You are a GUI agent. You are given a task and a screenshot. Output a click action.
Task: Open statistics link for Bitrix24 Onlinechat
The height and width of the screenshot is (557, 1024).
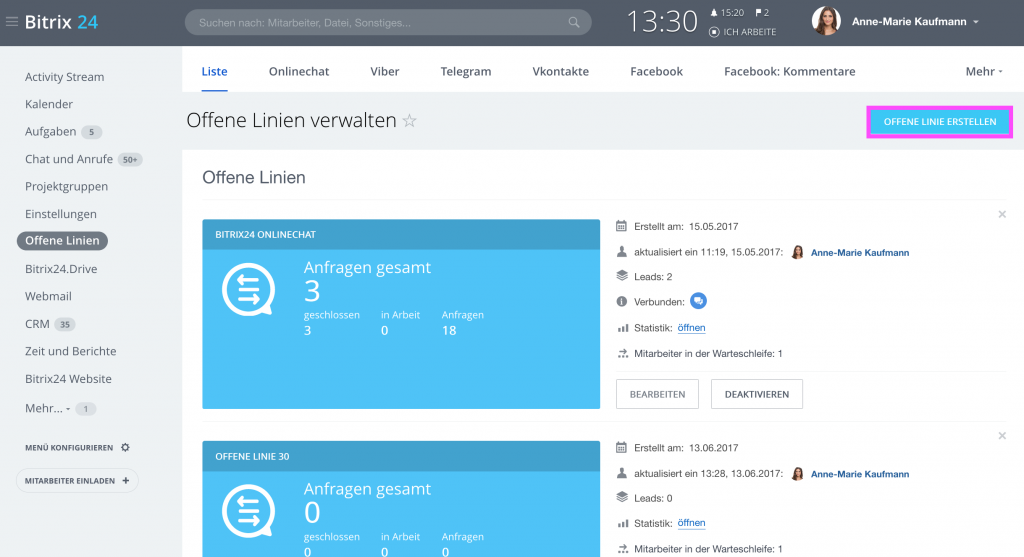point(691,328)
